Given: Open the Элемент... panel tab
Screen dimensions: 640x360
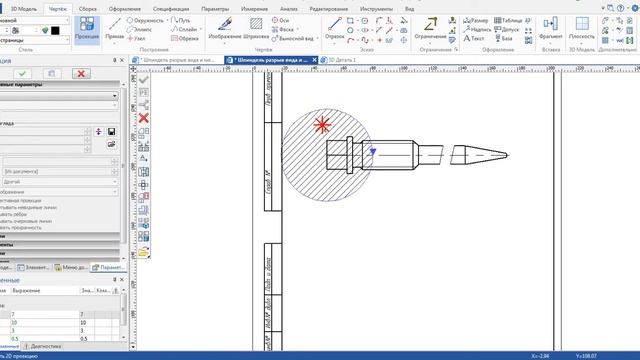Looking at the screenshot, I should click(33, 267).
